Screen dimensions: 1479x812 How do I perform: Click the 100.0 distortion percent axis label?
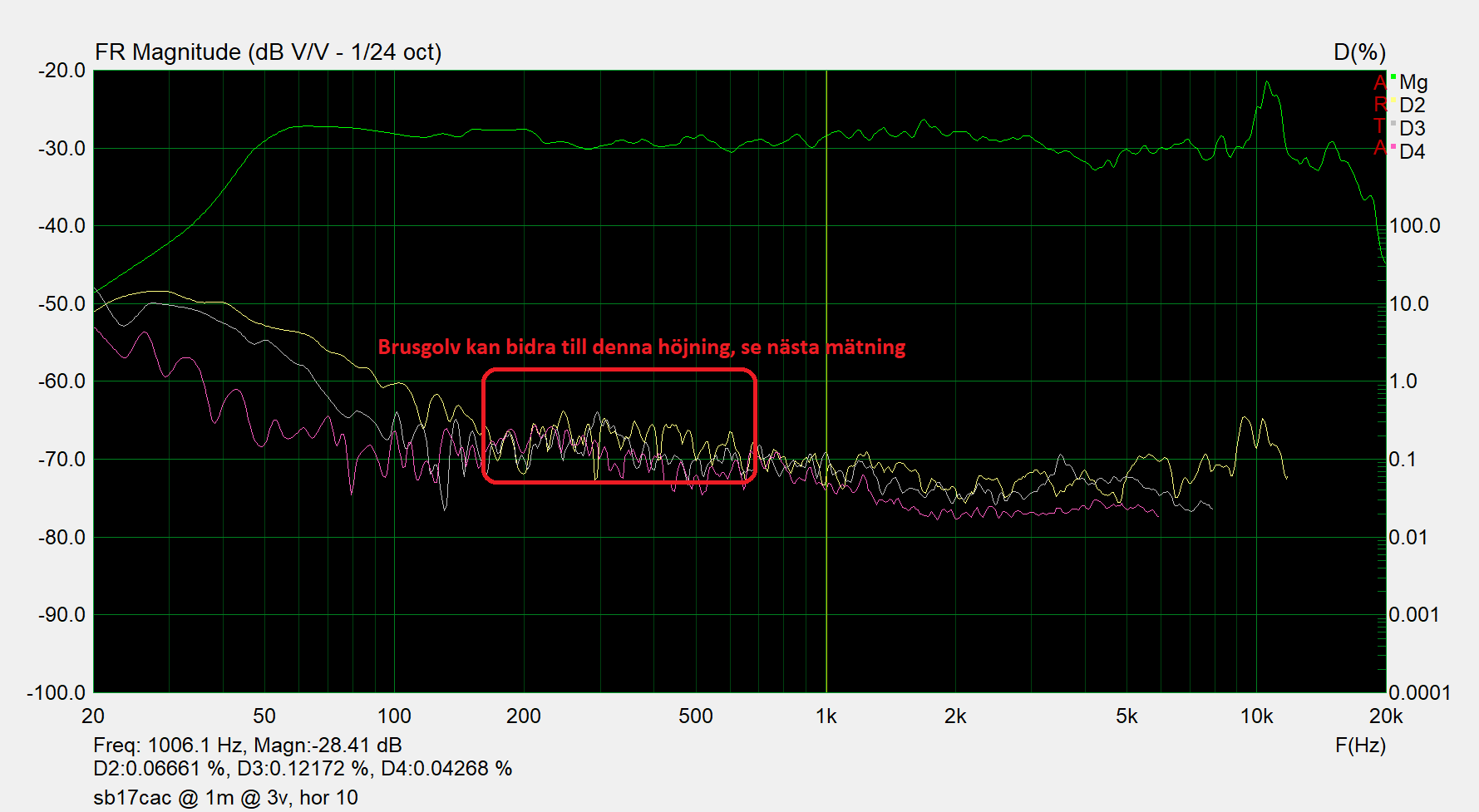pyautogui.click(x=1415, y=226)
